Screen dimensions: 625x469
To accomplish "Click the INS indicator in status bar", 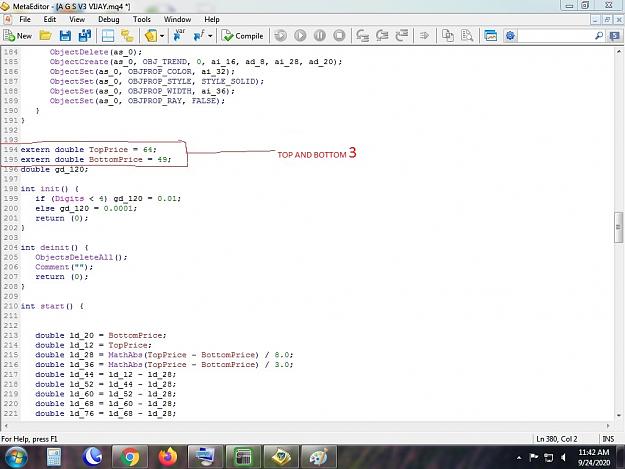I will click(608, 439).
